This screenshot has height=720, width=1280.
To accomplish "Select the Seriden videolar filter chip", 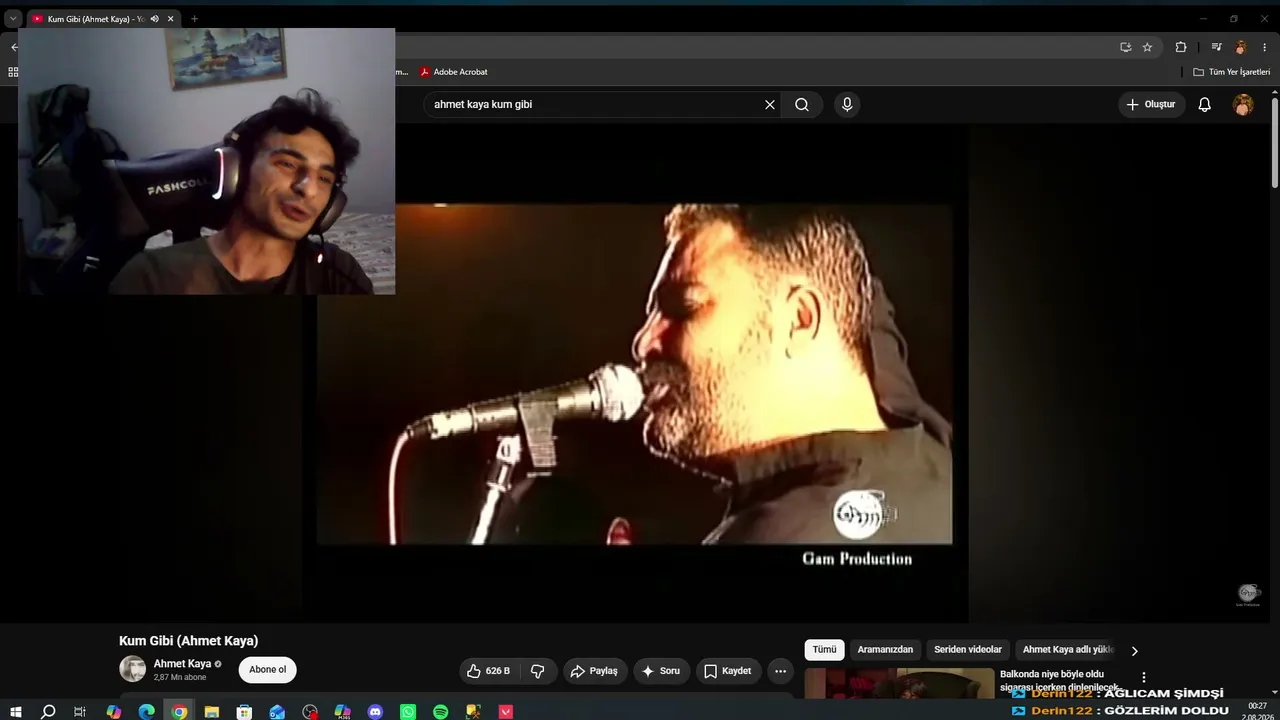I will pos(968,650).
